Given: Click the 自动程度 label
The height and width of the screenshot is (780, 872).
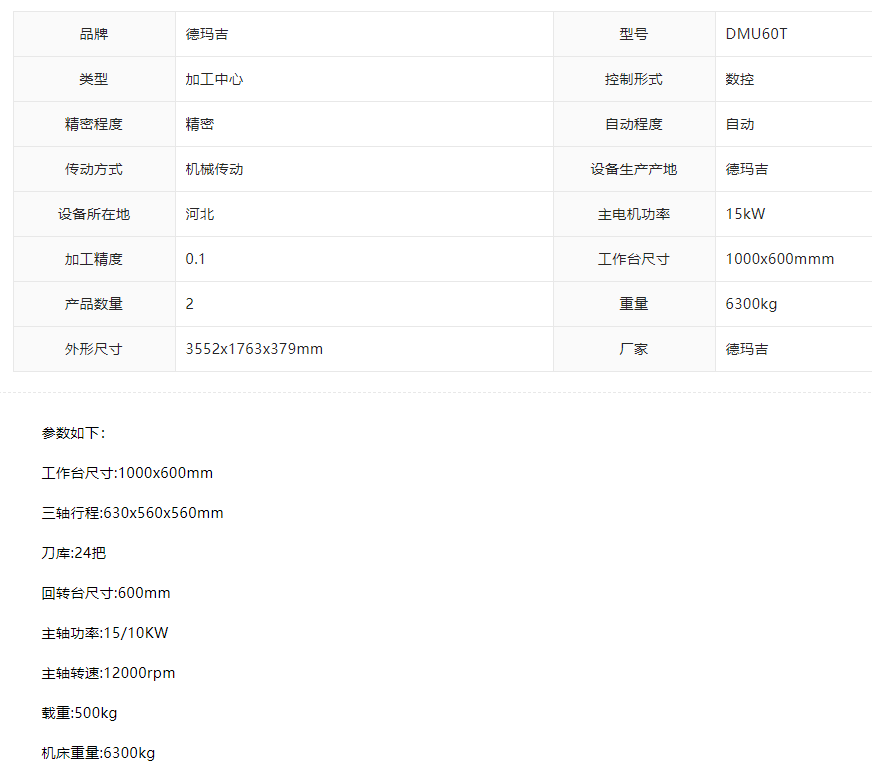Looking at the screenshot, I should (634, 124).
